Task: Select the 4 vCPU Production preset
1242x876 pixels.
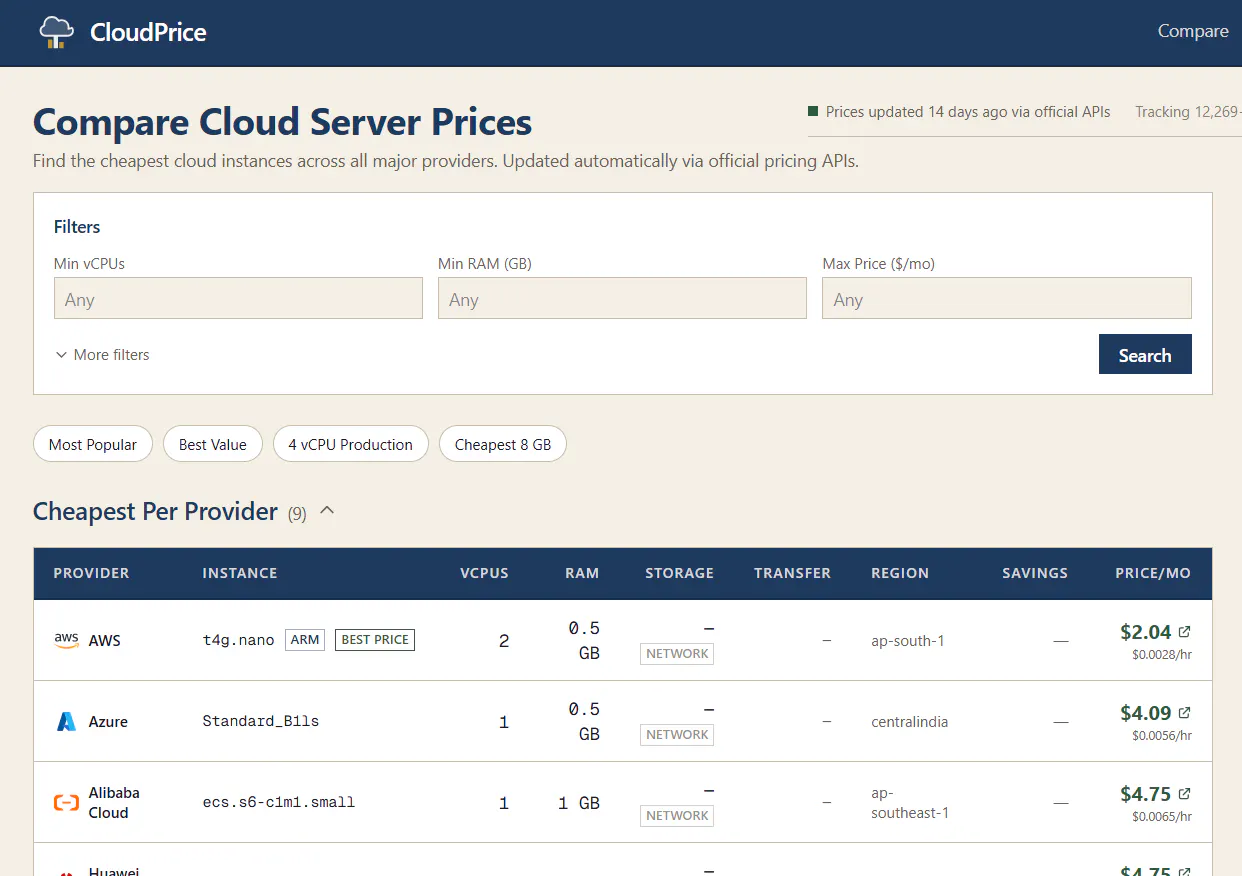Action: (x=351, y=444)
